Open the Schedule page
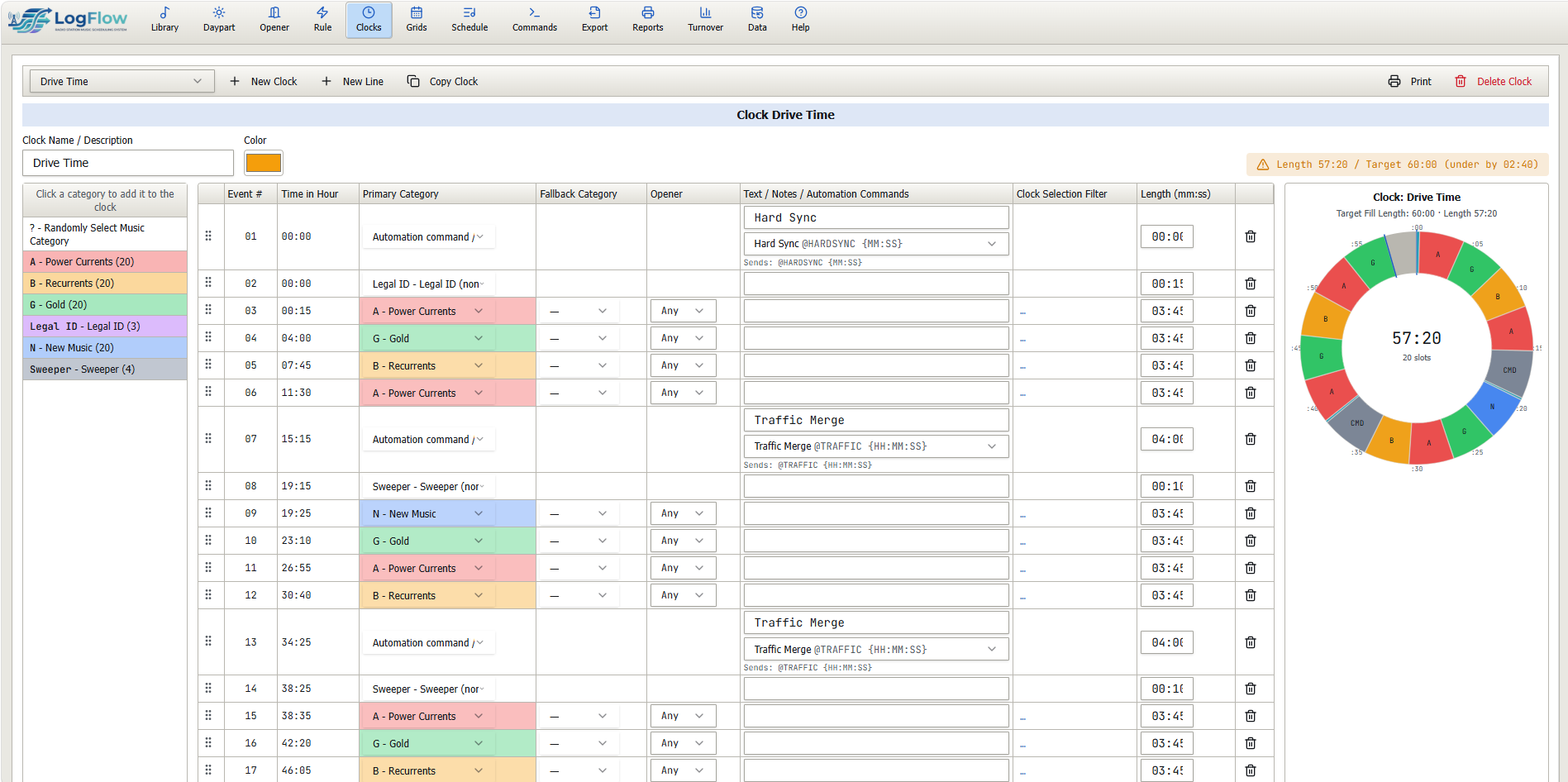1568x782 pixels. [469, 20]
